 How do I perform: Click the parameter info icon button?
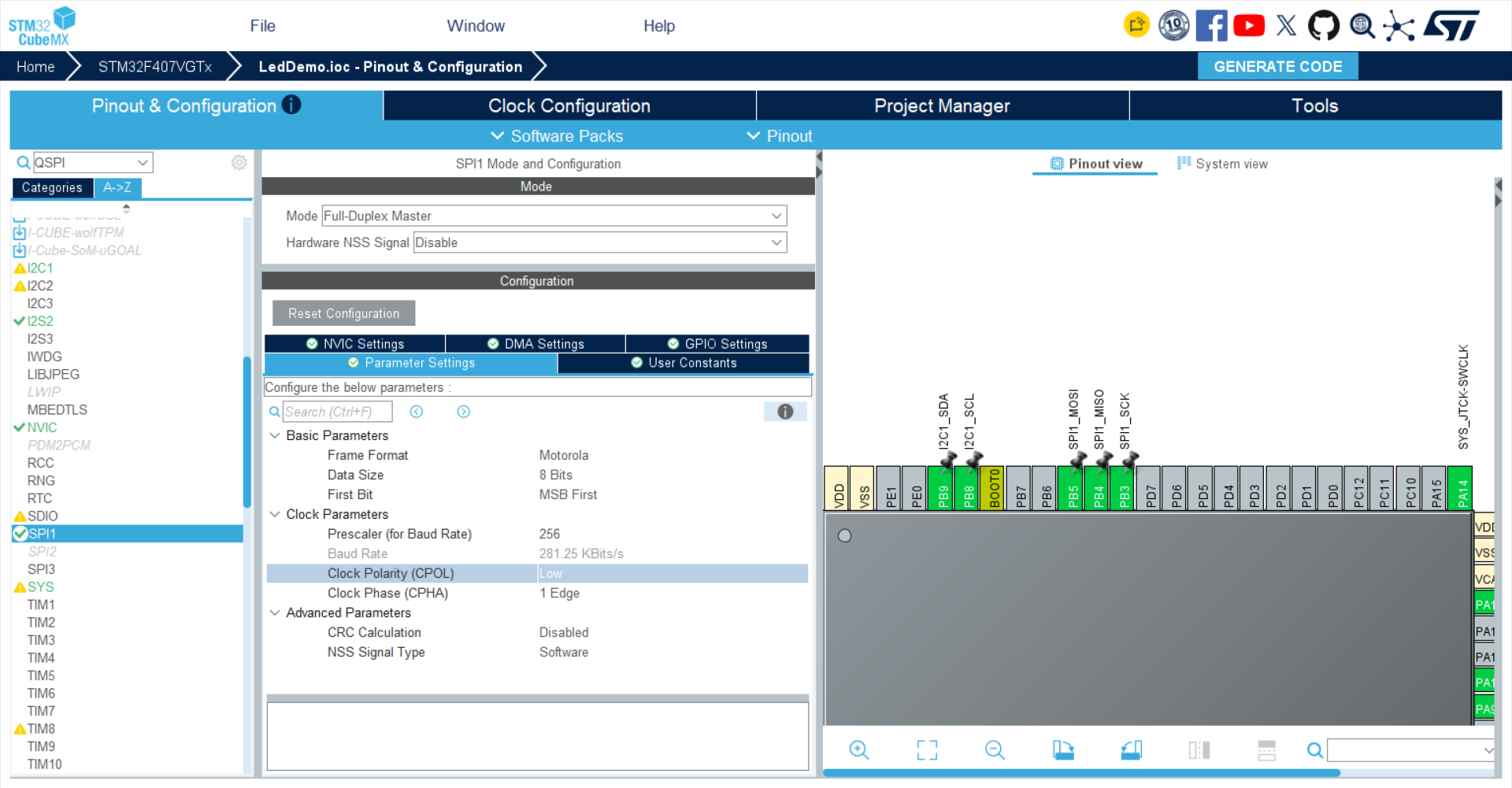pos(785,412)
